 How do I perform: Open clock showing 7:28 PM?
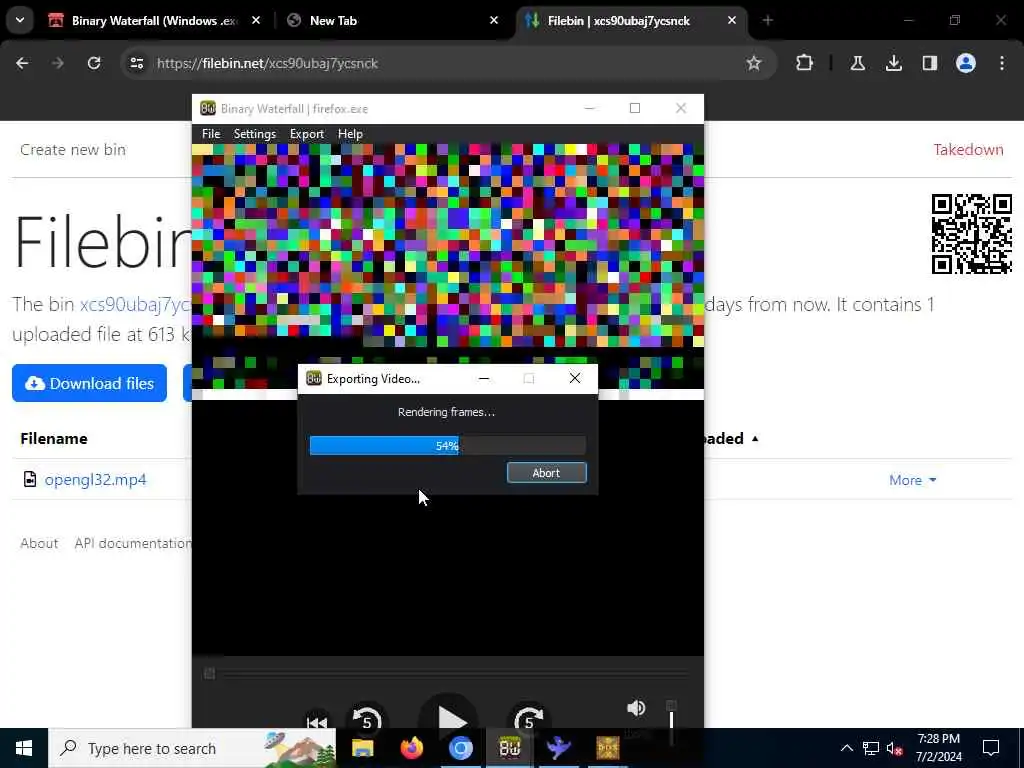pos(938,748)
